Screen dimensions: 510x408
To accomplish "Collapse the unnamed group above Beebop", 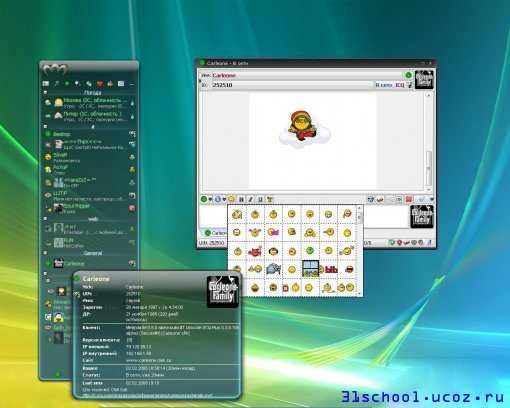I will (x=45, y=127).
